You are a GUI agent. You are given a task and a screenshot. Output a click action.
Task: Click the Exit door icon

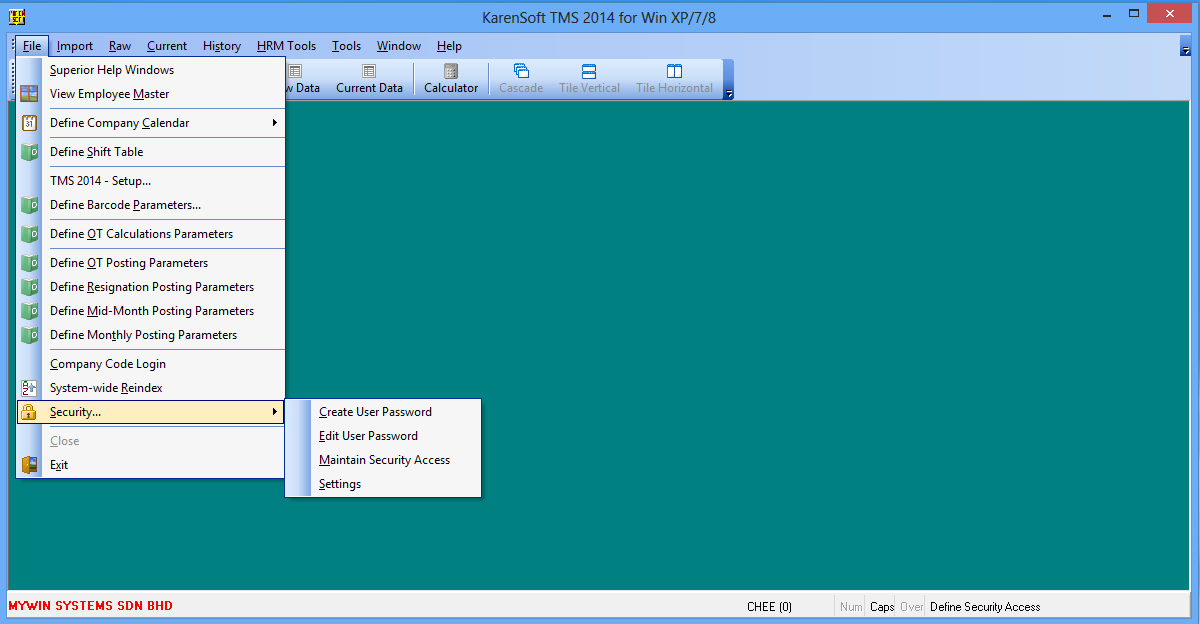(x=29, y=465)
